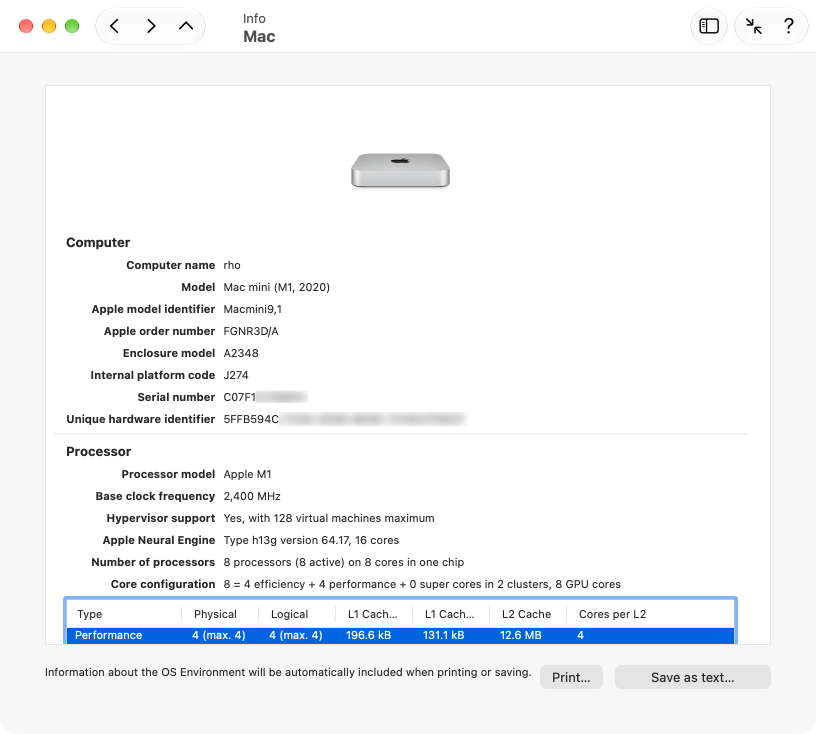Click the Number of processors value
The width and height of the screenshot is (816, 734).
(x=343, y=562)
